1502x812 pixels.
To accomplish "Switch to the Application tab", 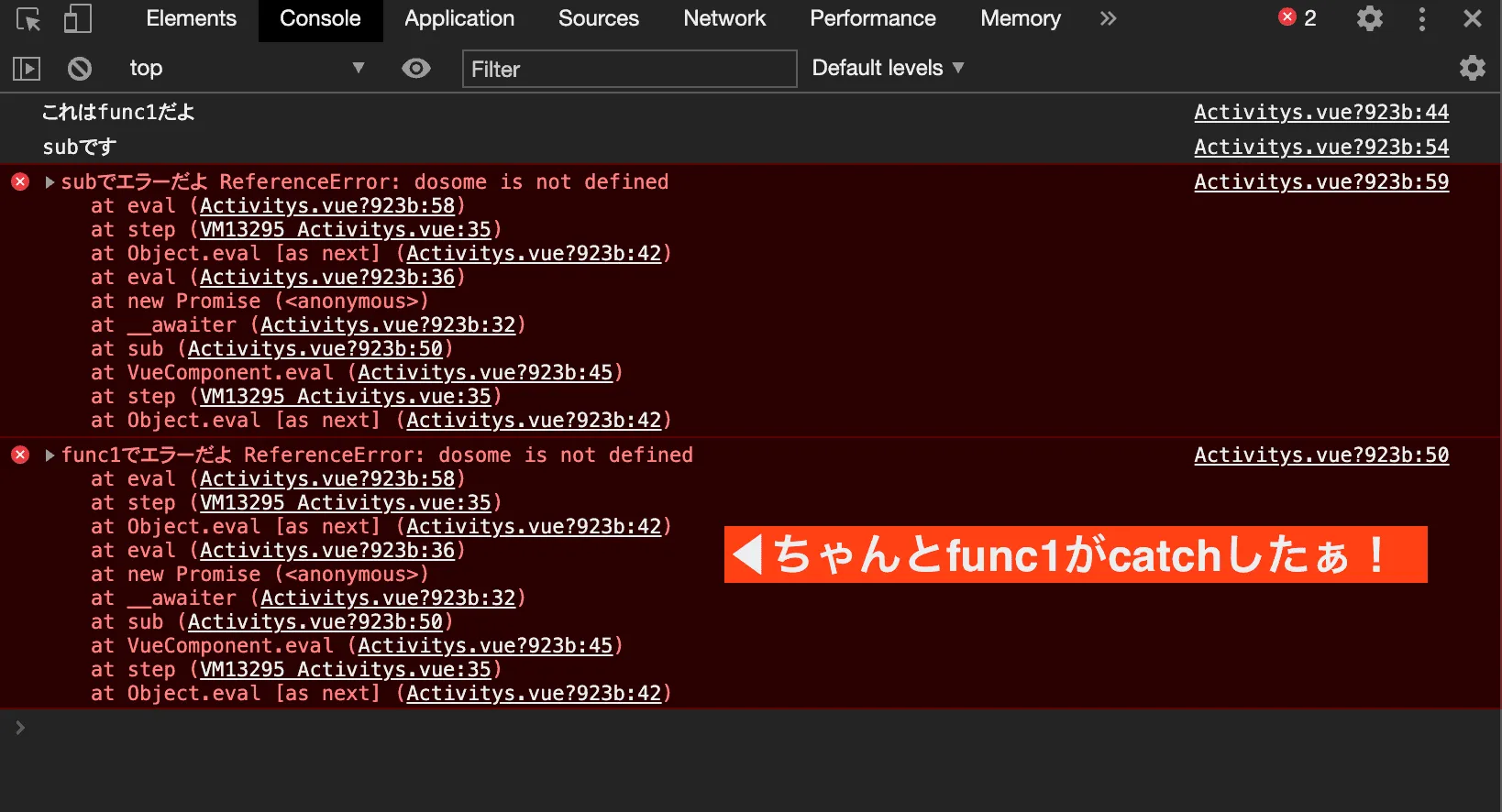I will 459,18.
